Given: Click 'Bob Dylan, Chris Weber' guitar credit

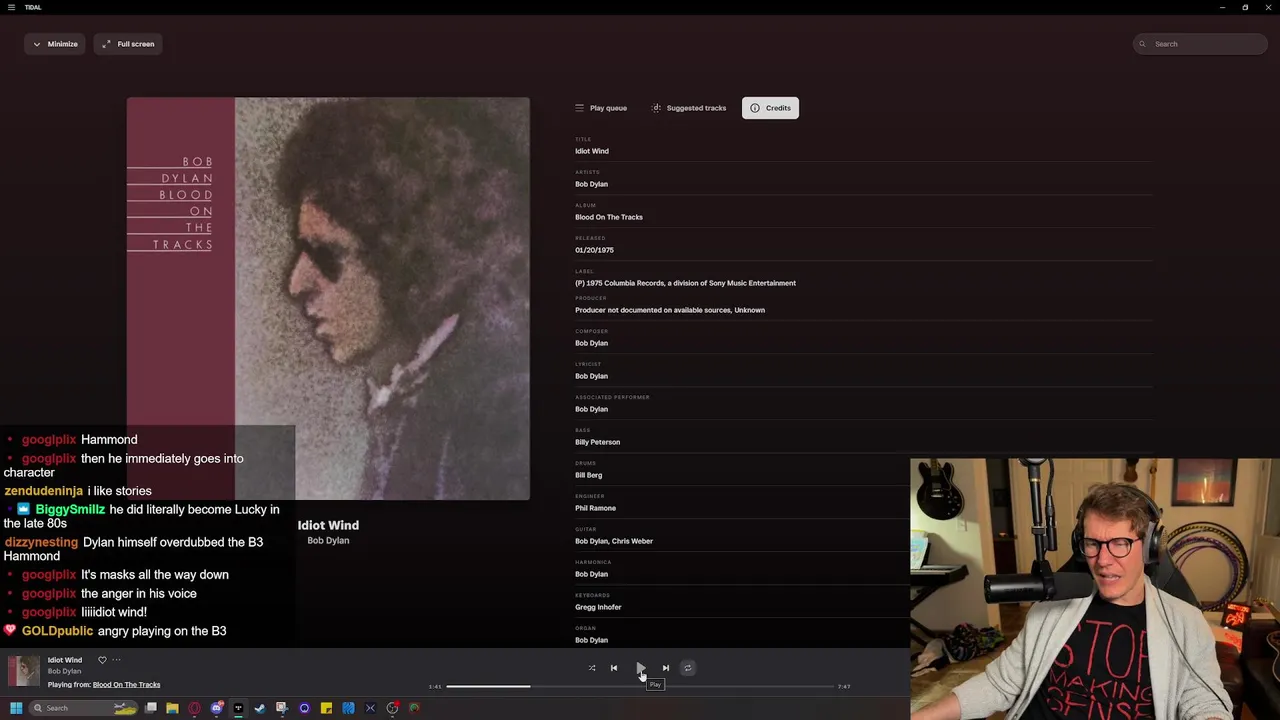Looking at the screenshot, I should click(614, 541).
